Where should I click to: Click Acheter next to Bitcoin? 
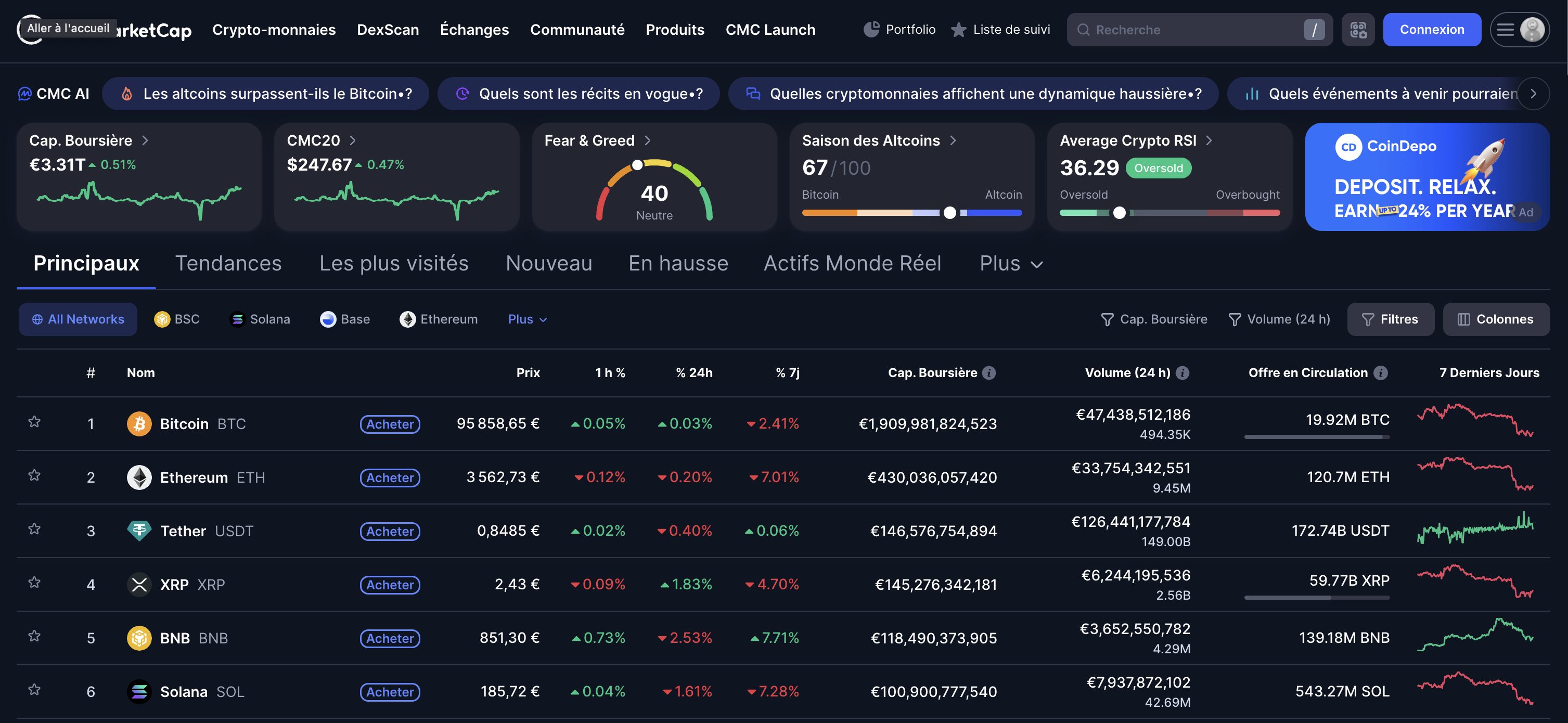(x=390, y=423)
